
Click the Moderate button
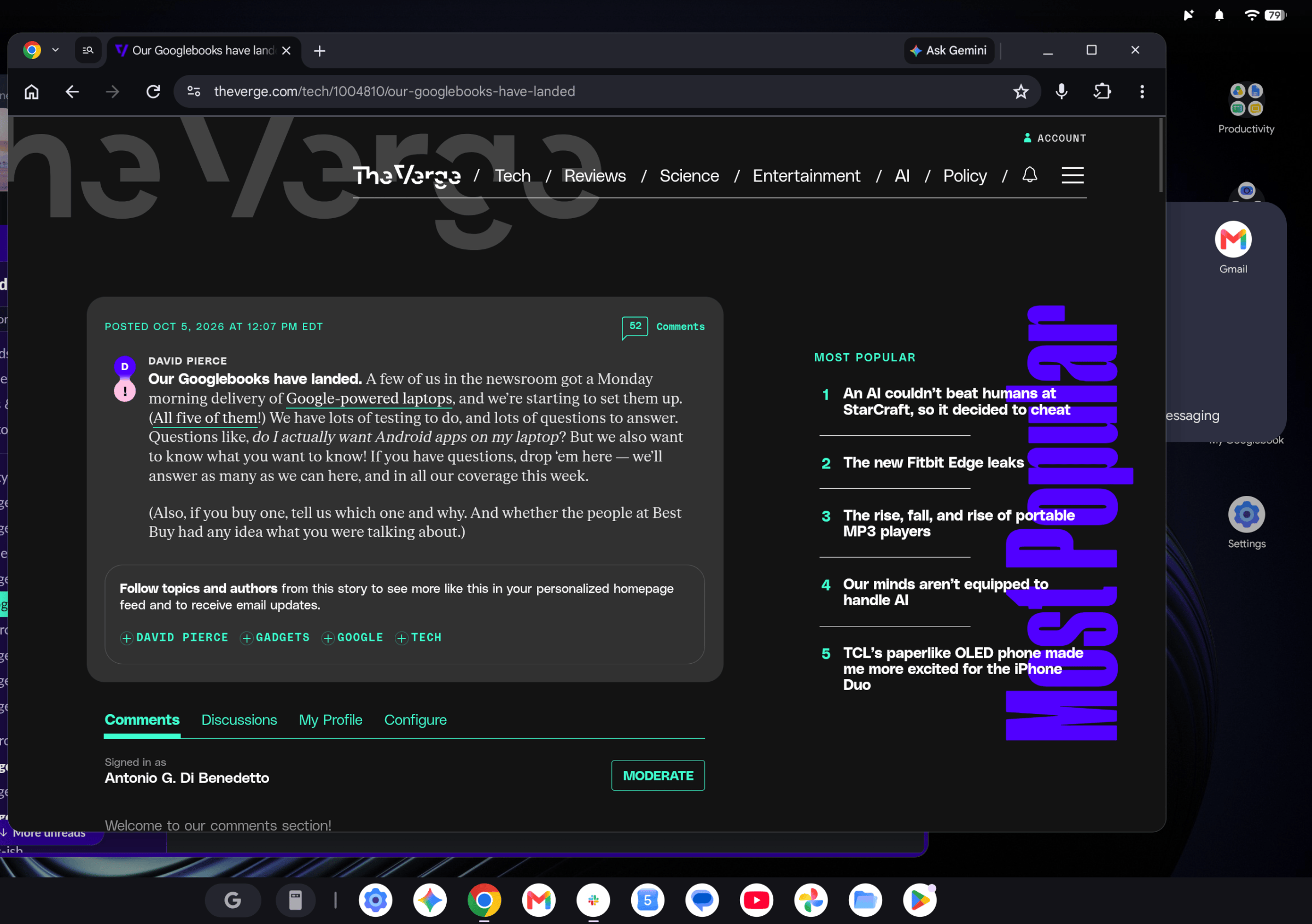tap(658, 775)
